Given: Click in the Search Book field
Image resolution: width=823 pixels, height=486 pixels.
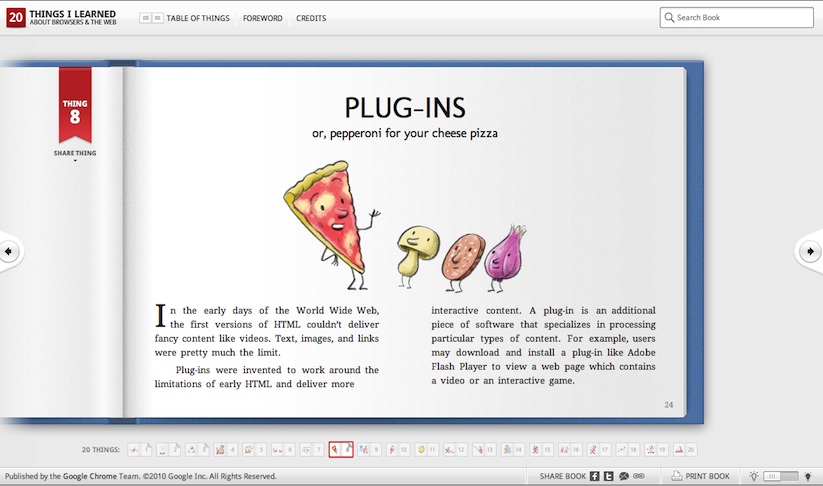Looking at the screenshot, I should tap(742, 18).
